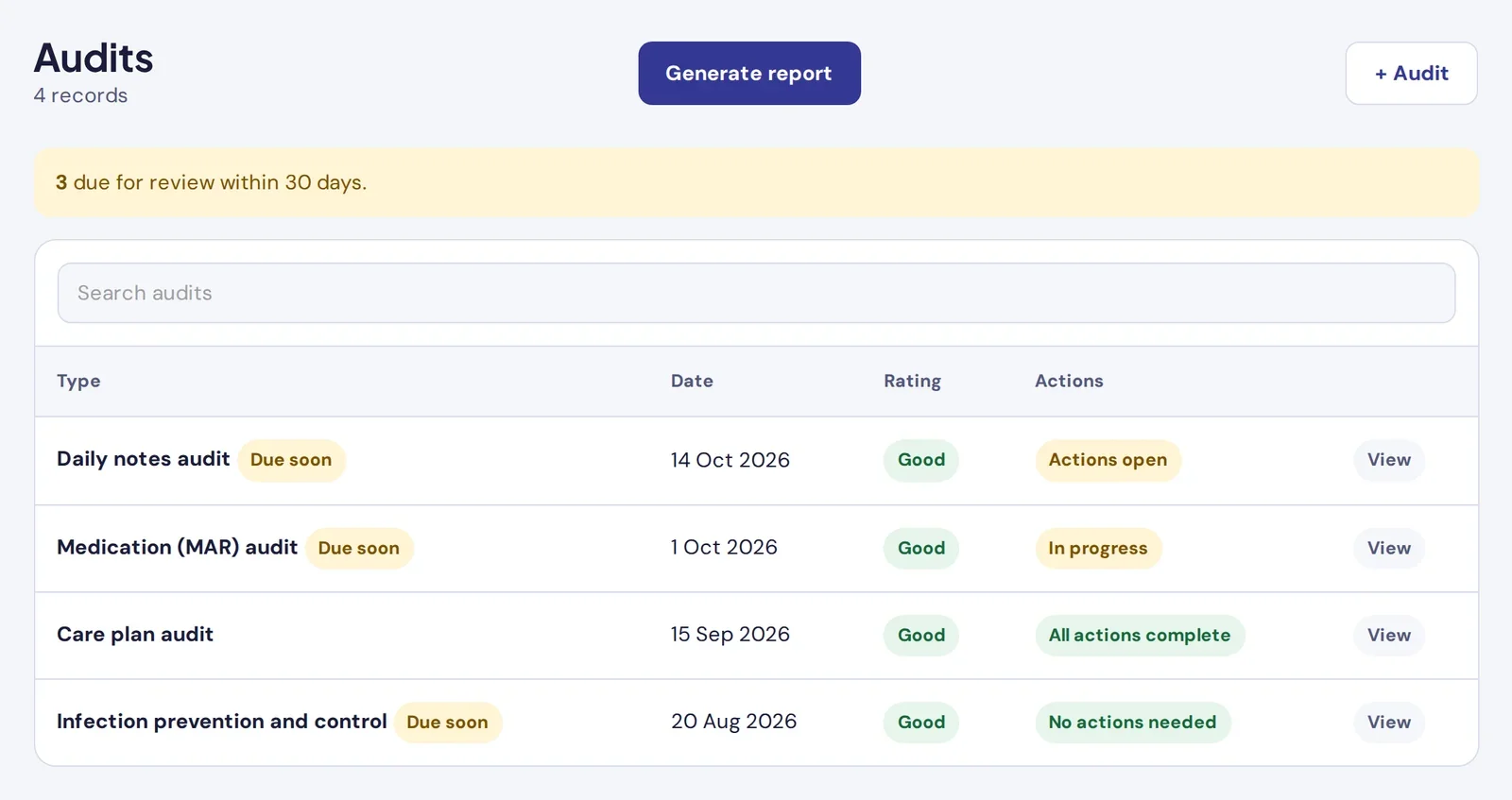The height and width of the screenshot is (800, 1512).
Task: Select the Care plan audit title
Action: pyautogui.click(x=135, y=634)
